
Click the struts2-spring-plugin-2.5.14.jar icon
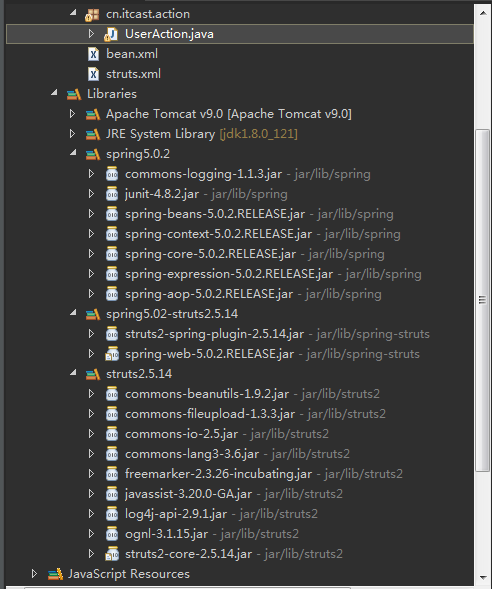(x=112, y=334)
